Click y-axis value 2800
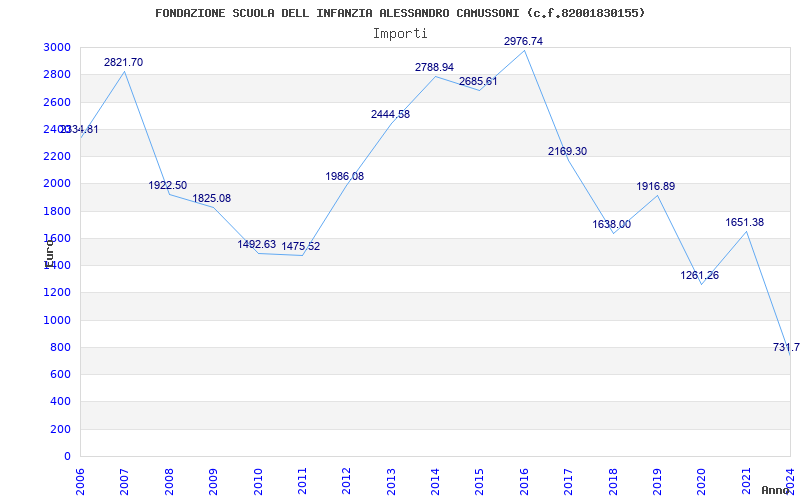The width and height of the screenshot is (800, 500). pyautogui.click(x=57, y=74)
